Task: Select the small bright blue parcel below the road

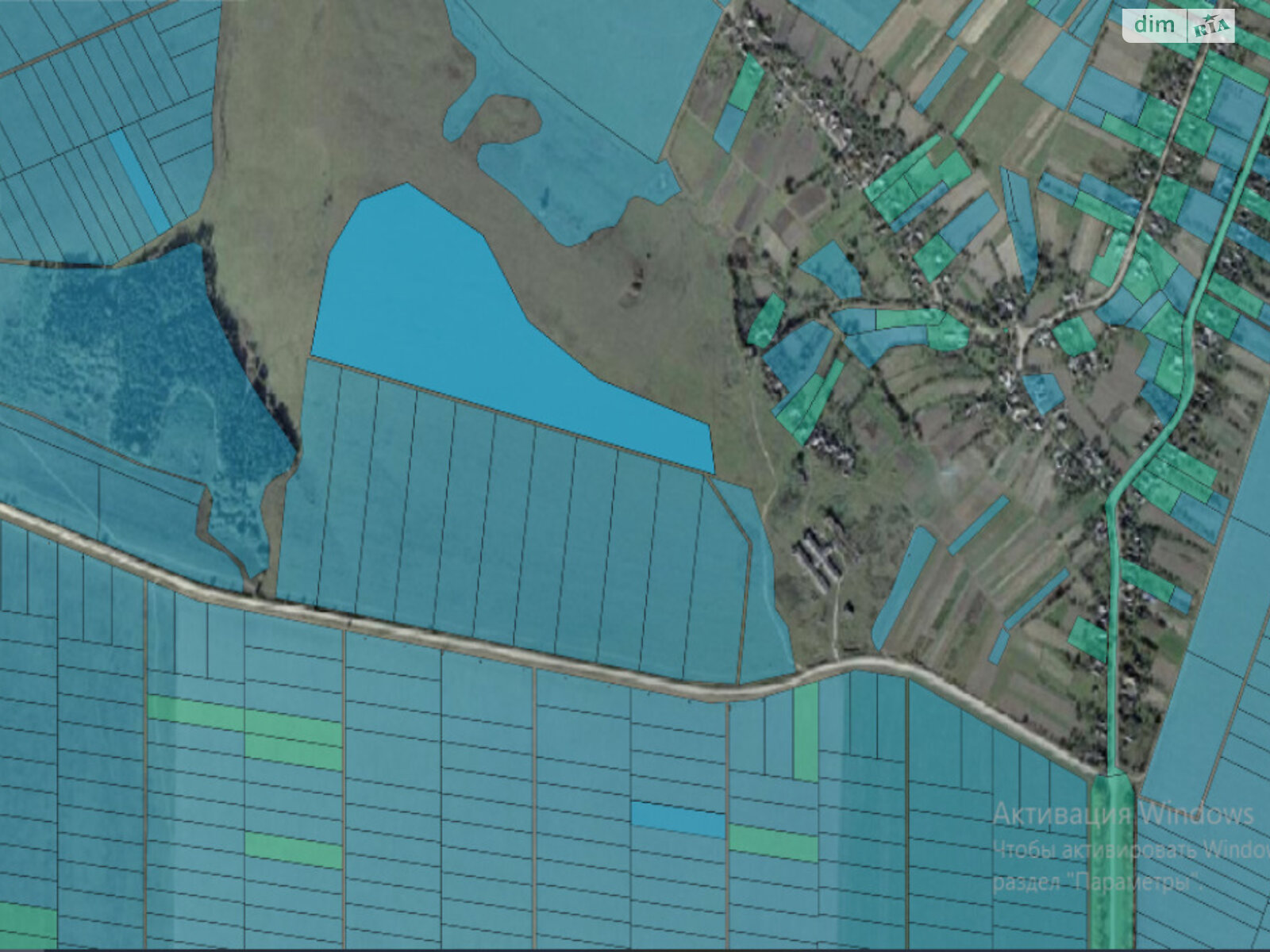Action: click(x=678, y=819)
